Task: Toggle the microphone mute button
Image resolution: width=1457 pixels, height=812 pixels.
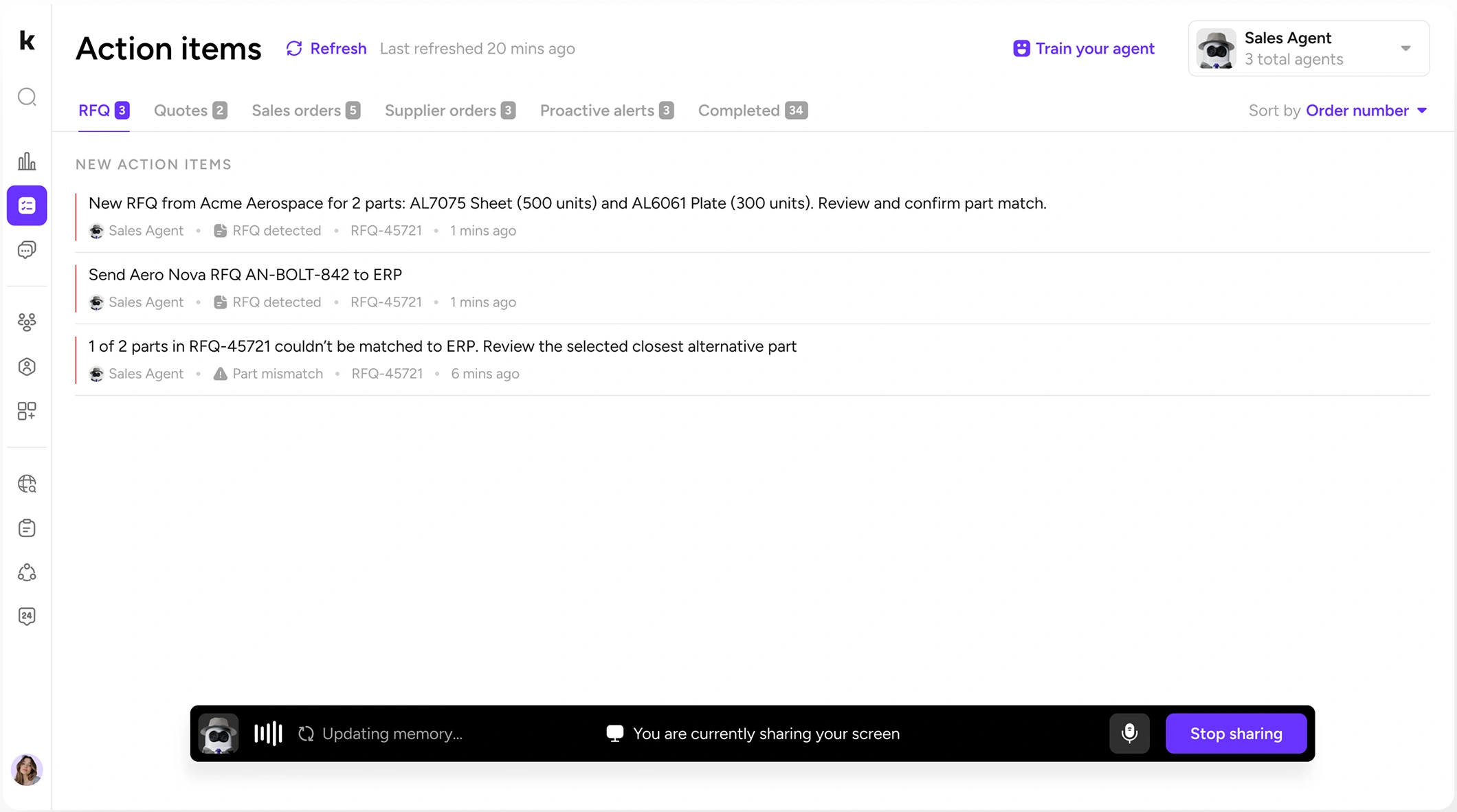Action: [1129, 733]
